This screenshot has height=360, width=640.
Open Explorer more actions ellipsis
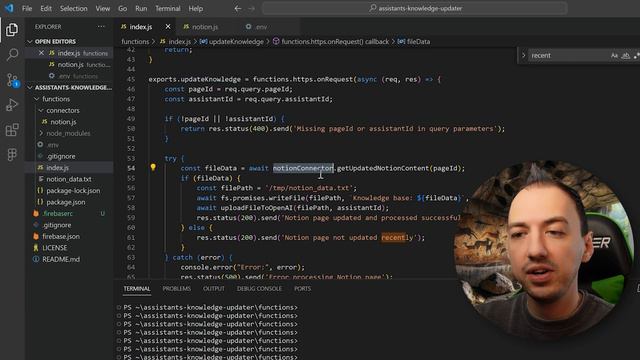pos(101,27)
